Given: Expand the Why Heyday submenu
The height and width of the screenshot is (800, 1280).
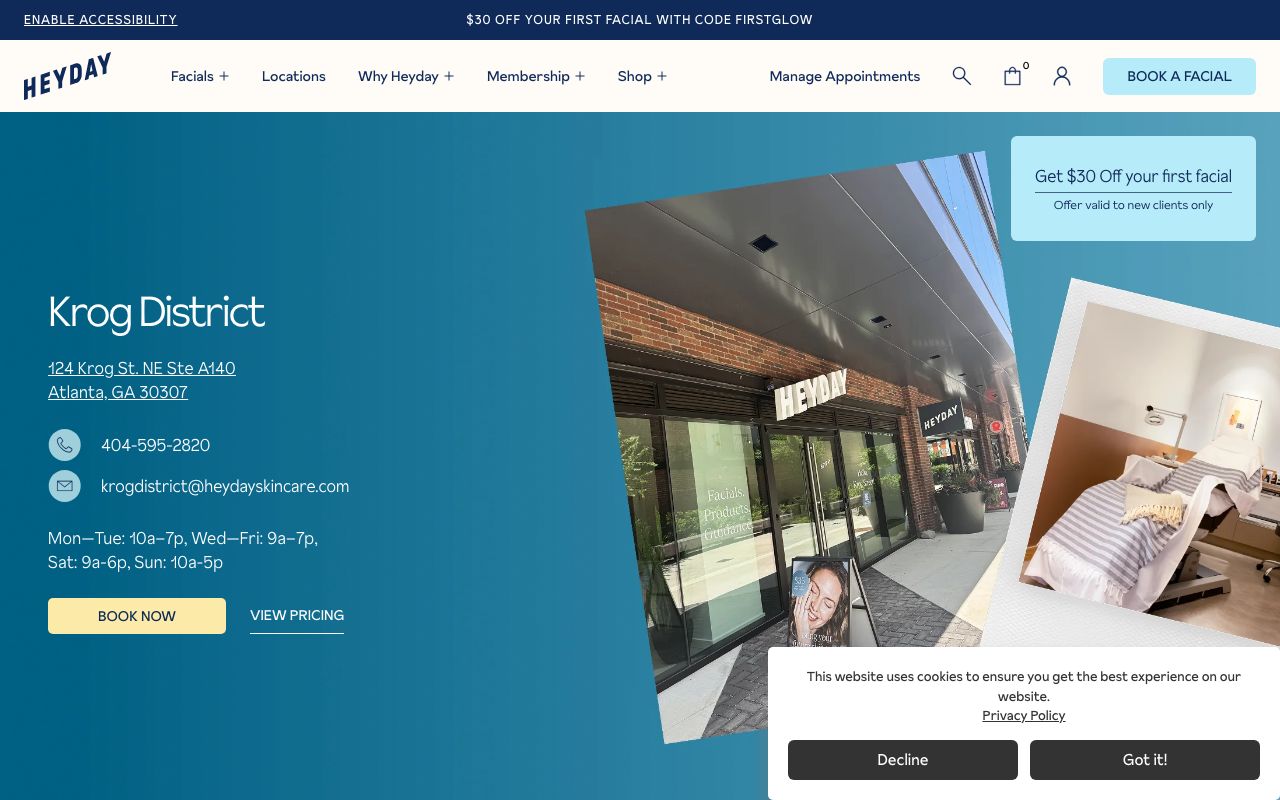Looking at the screenshot, I should coord(449,76).
